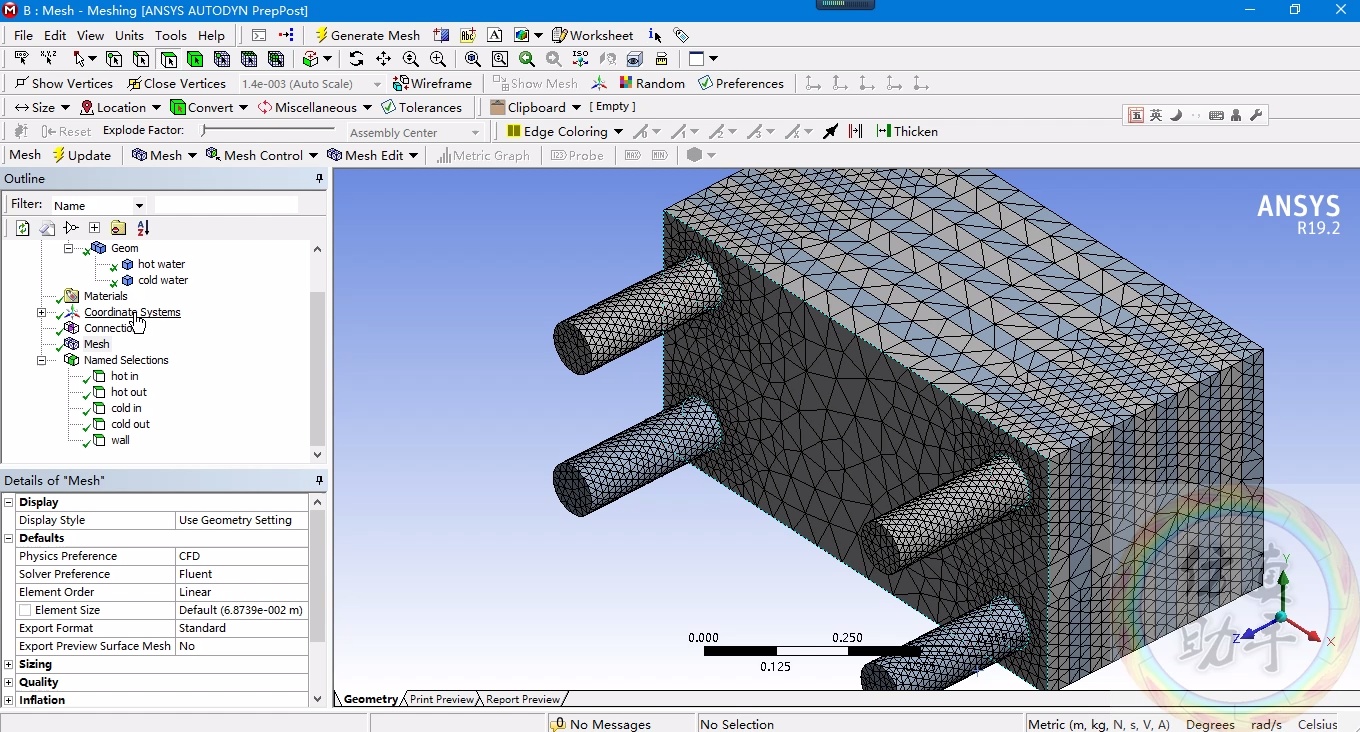1360x732 pixels.
Task: Toggle Show Vertices display
Action: [63, 83]
